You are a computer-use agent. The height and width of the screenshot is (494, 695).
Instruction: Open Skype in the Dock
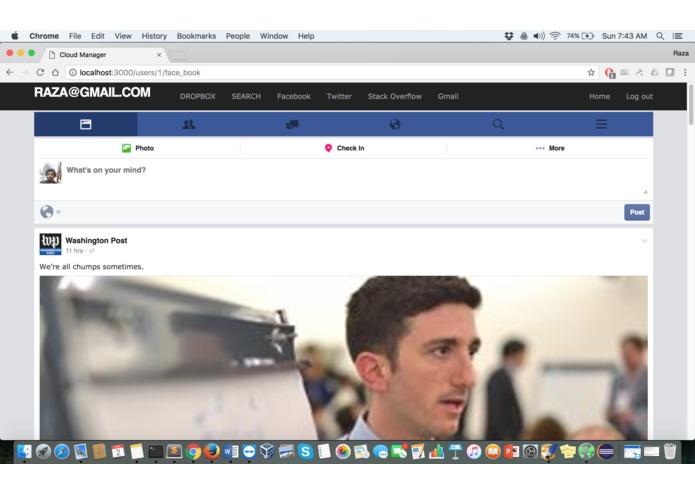pos(305,451)
